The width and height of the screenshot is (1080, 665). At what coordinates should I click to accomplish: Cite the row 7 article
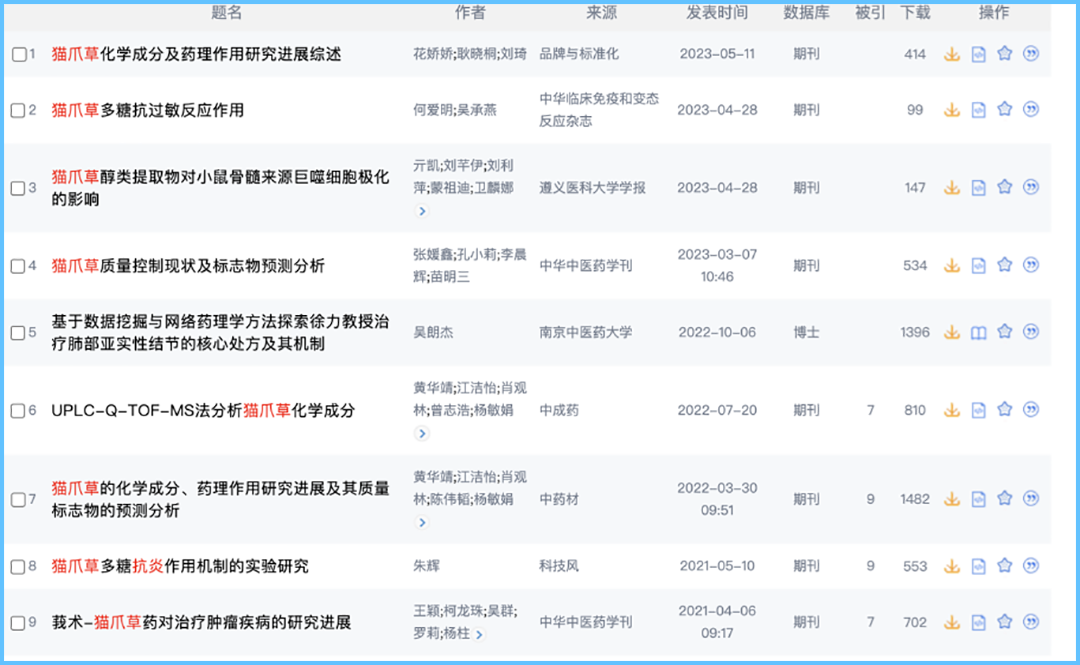1030,499
